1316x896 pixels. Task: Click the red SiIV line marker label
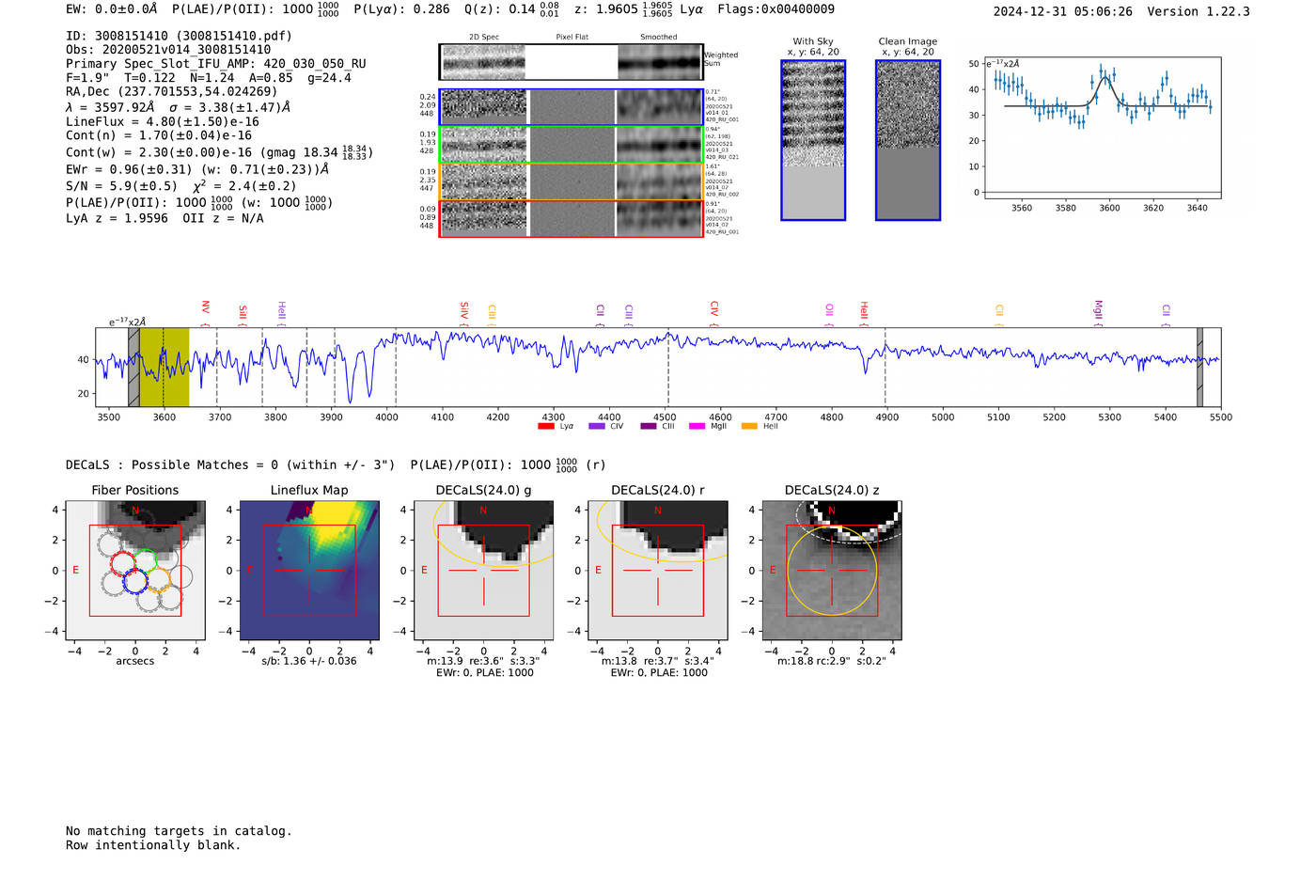463,311
